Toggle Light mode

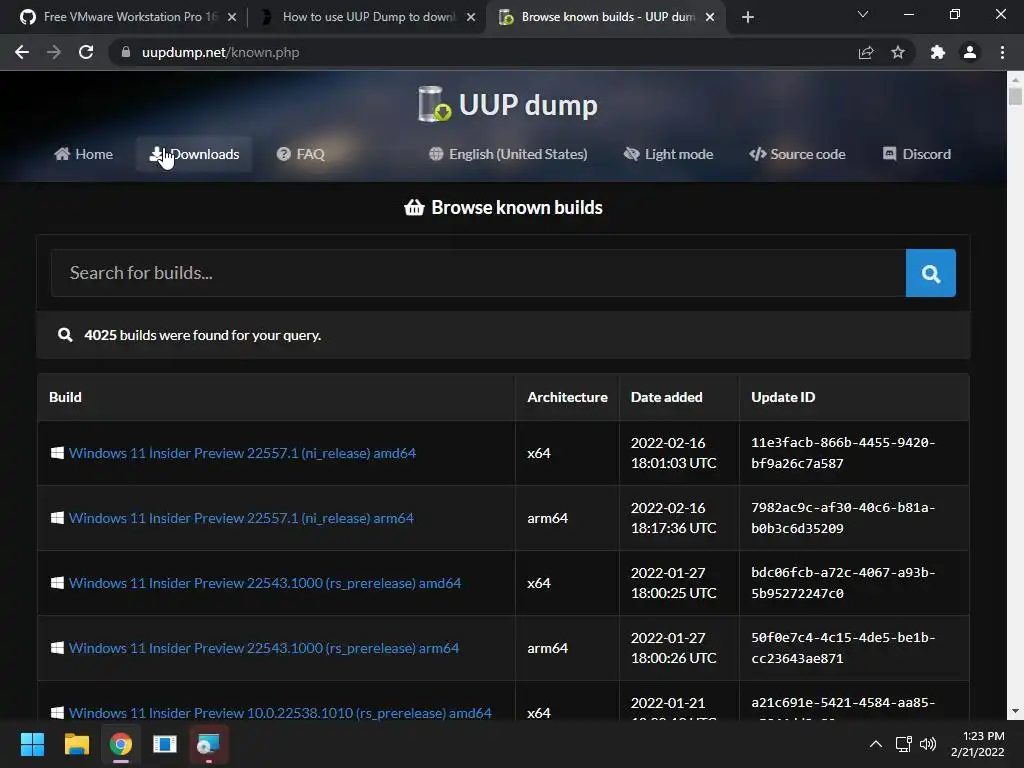669,154
